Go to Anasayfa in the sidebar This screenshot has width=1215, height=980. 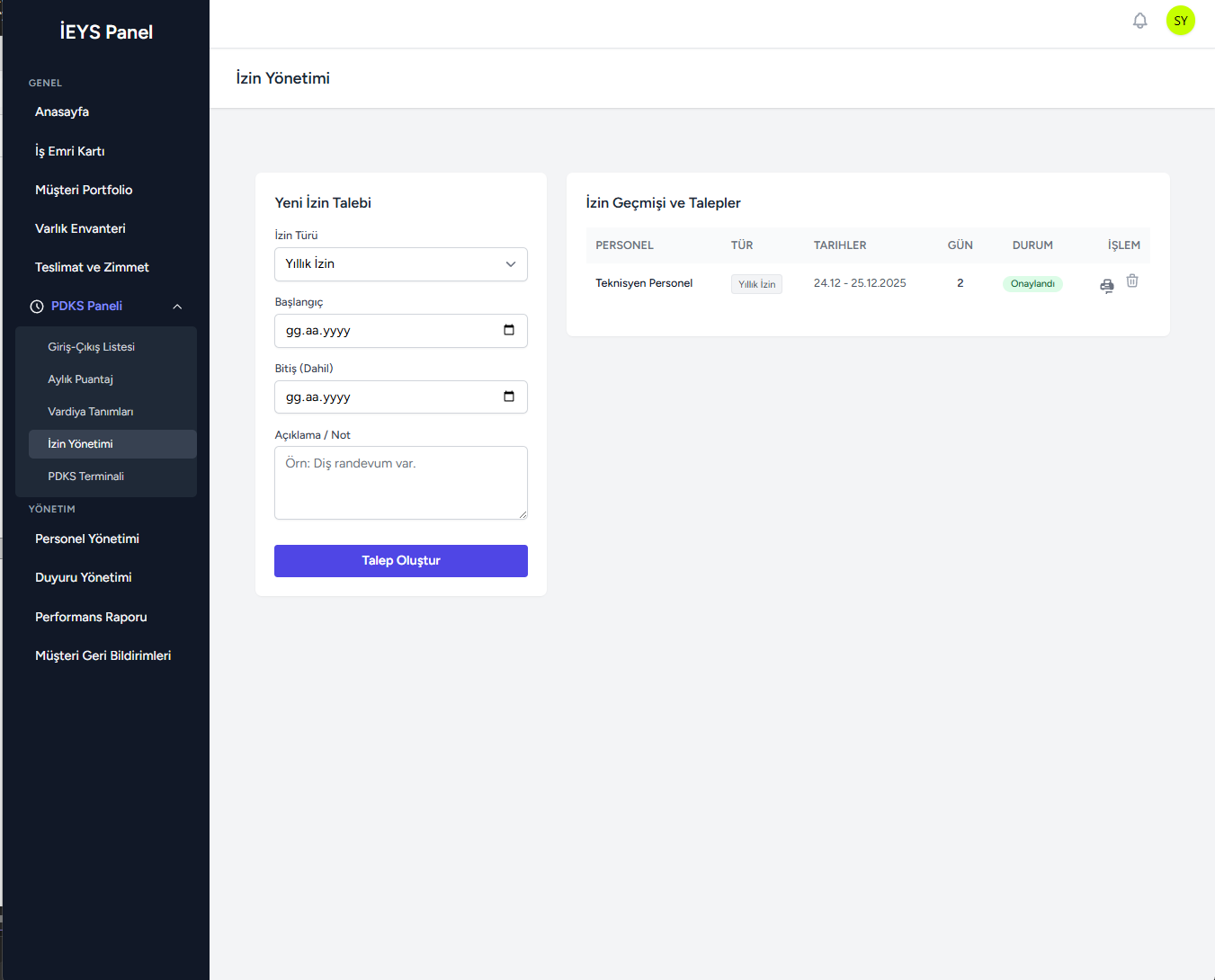tap(62, 111)
